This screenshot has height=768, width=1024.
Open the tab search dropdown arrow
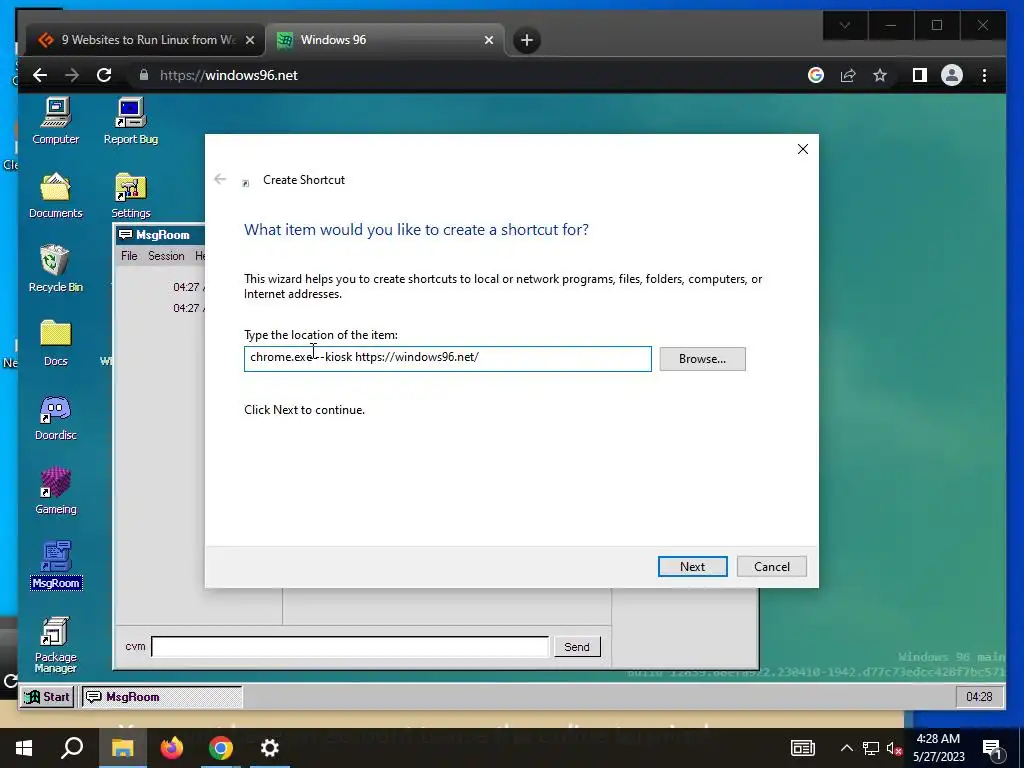[844, 25]
